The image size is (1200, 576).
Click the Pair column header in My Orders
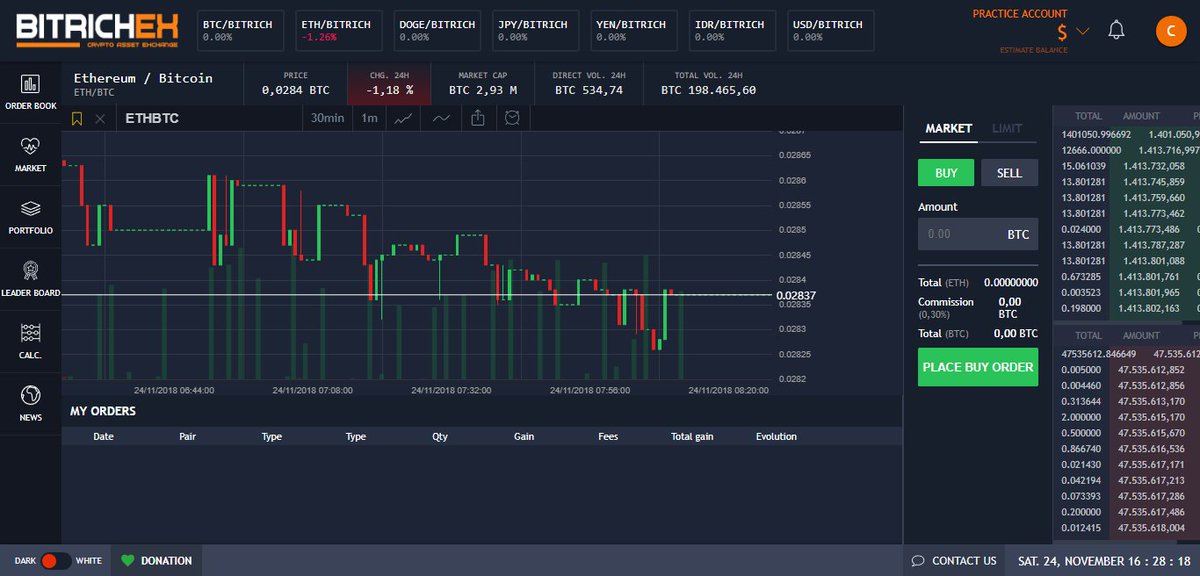click(187, 437)
